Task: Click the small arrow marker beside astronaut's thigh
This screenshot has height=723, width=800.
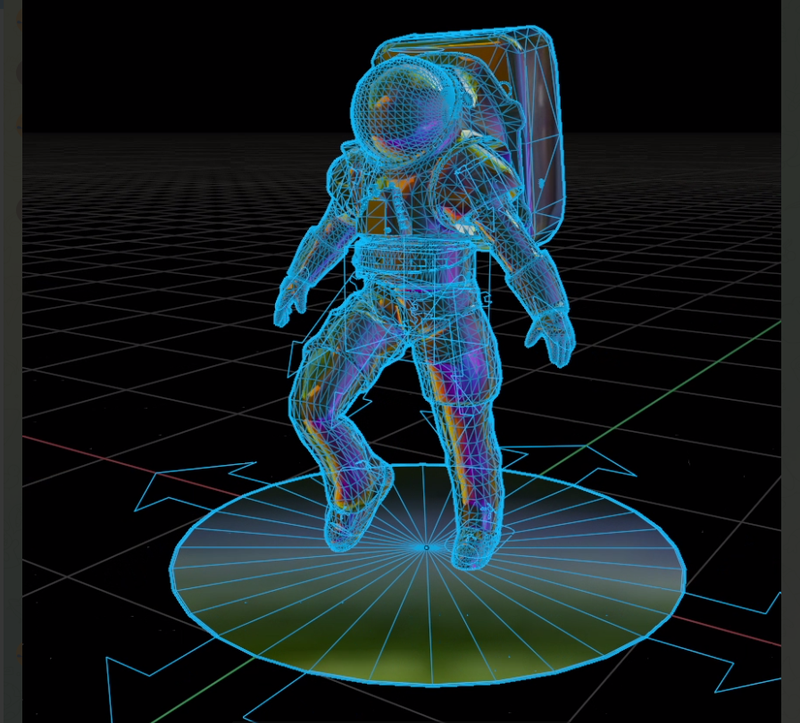Action: coord(297,355)
